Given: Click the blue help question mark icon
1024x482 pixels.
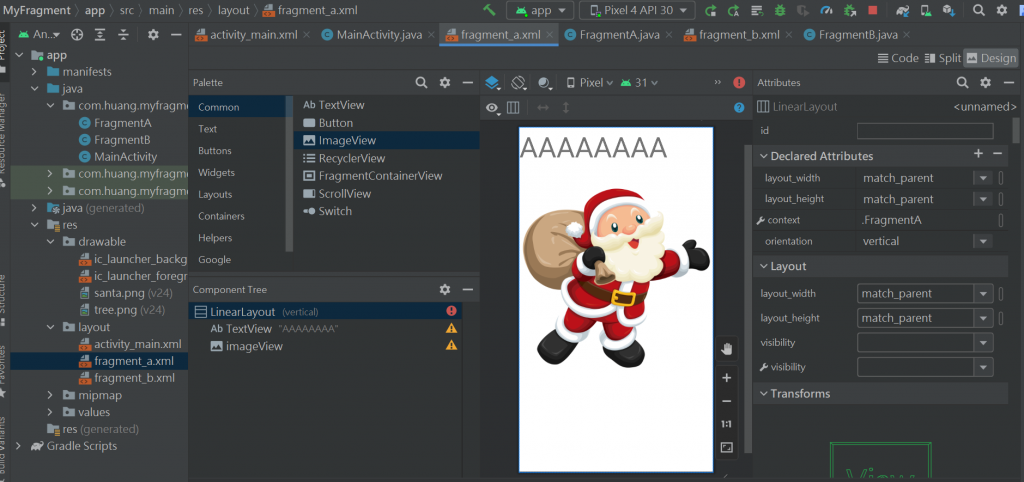Looking at the screenshot, I should coord(739,108).
